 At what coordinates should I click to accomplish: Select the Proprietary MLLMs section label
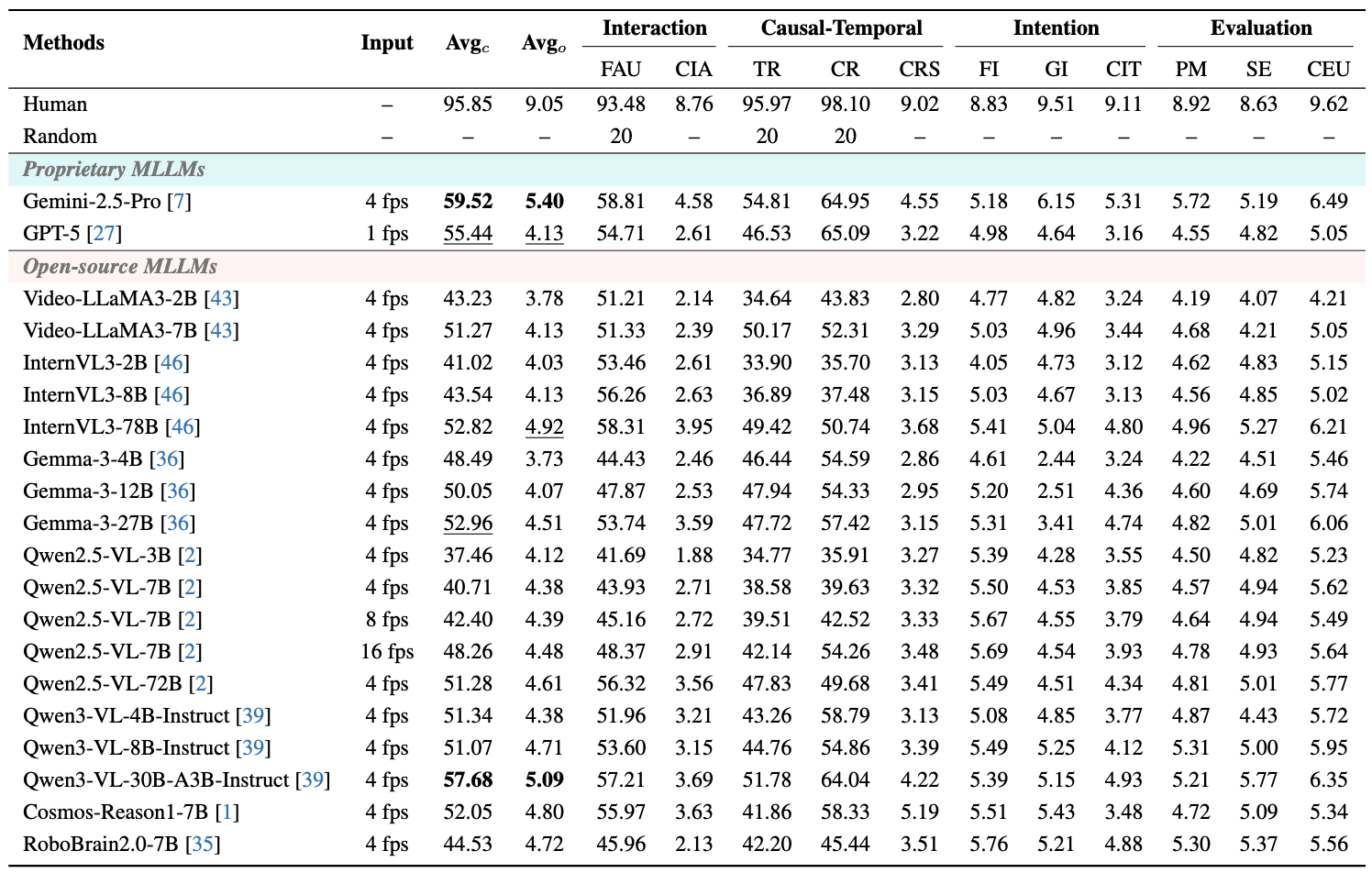coord(114,170)
